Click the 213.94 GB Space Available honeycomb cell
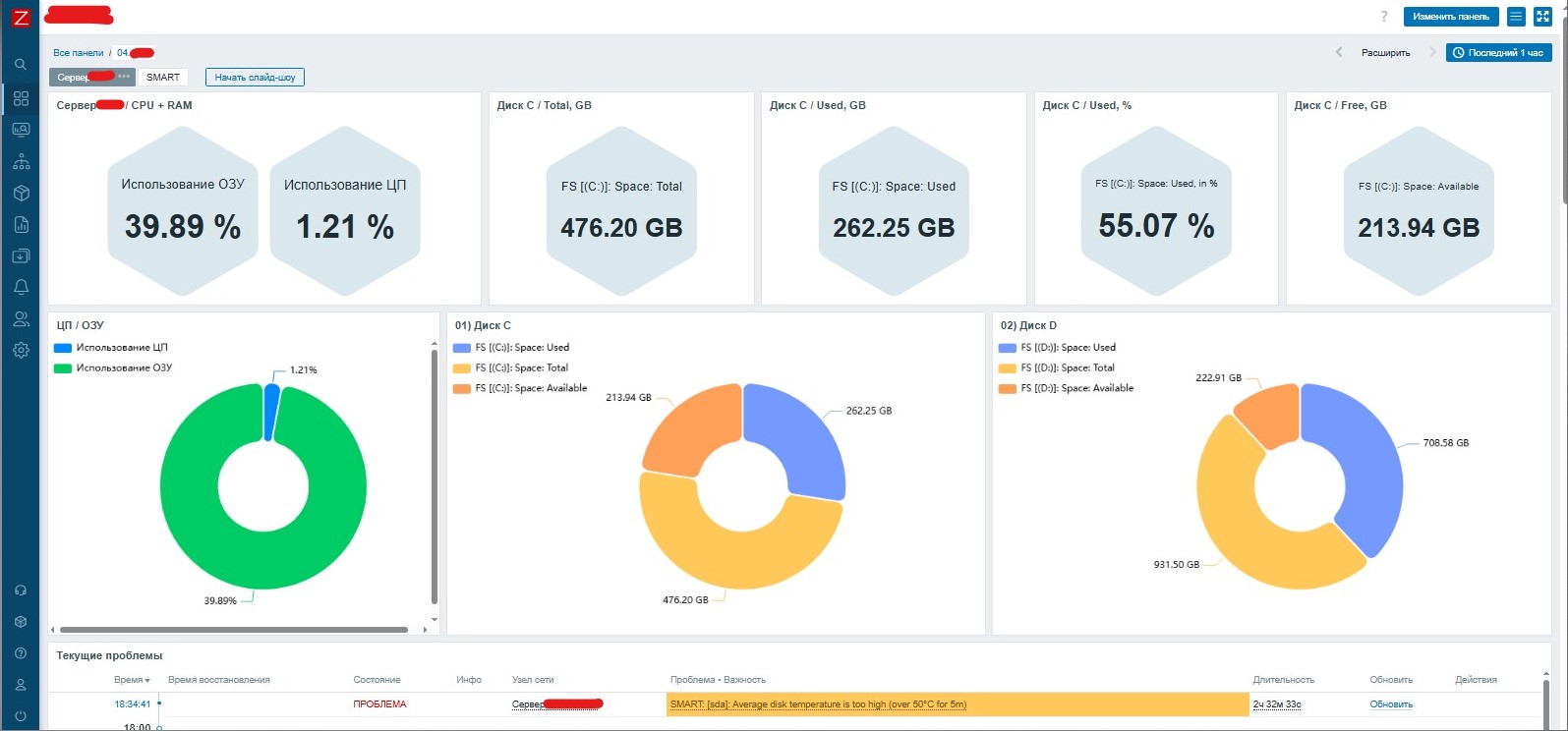Screen dimensions: 1568x731 (1419, 210)
